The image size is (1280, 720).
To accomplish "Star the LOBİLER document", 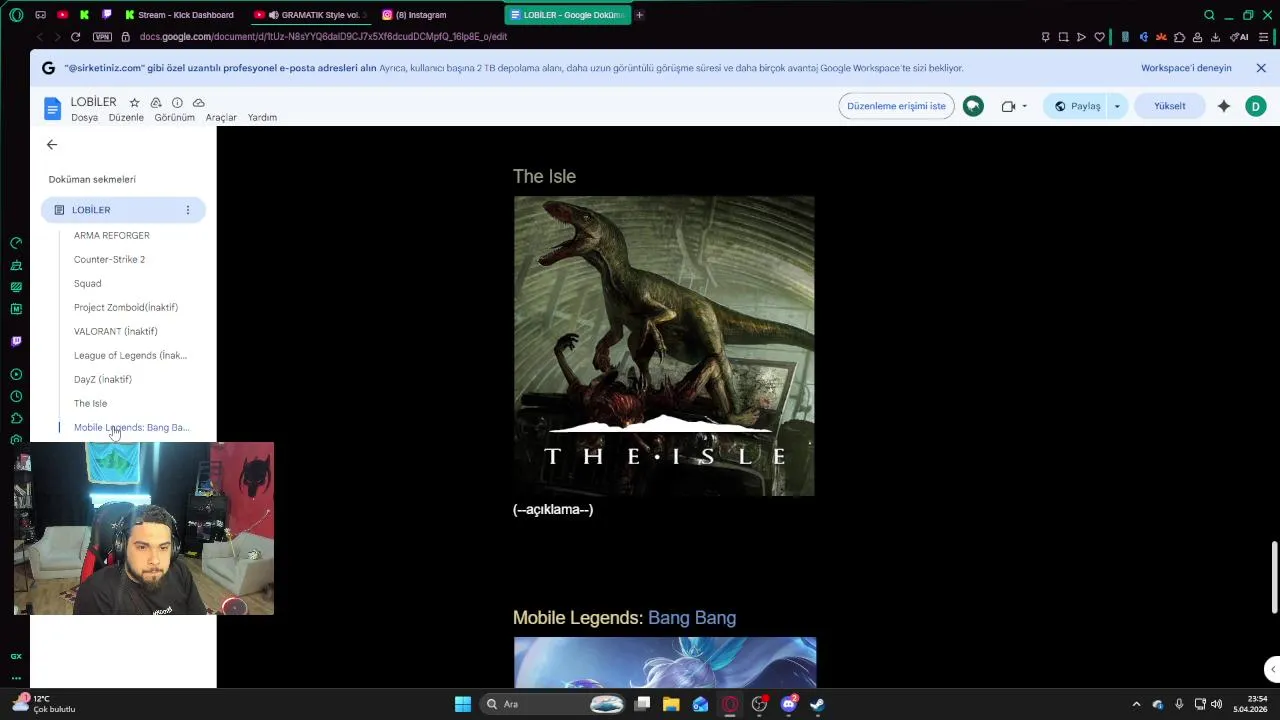I will coord(134,103).
